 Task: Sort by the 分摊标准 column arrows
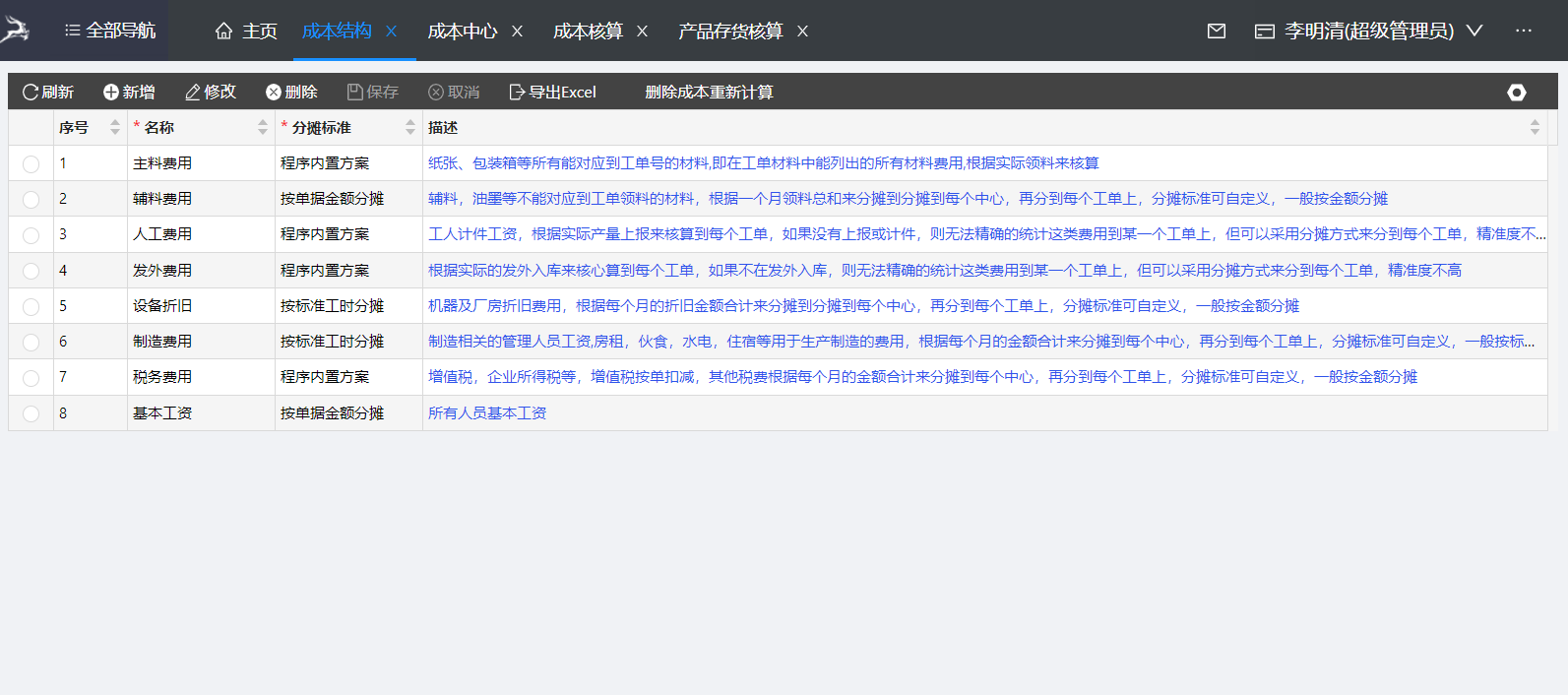(x=410, y=128)
